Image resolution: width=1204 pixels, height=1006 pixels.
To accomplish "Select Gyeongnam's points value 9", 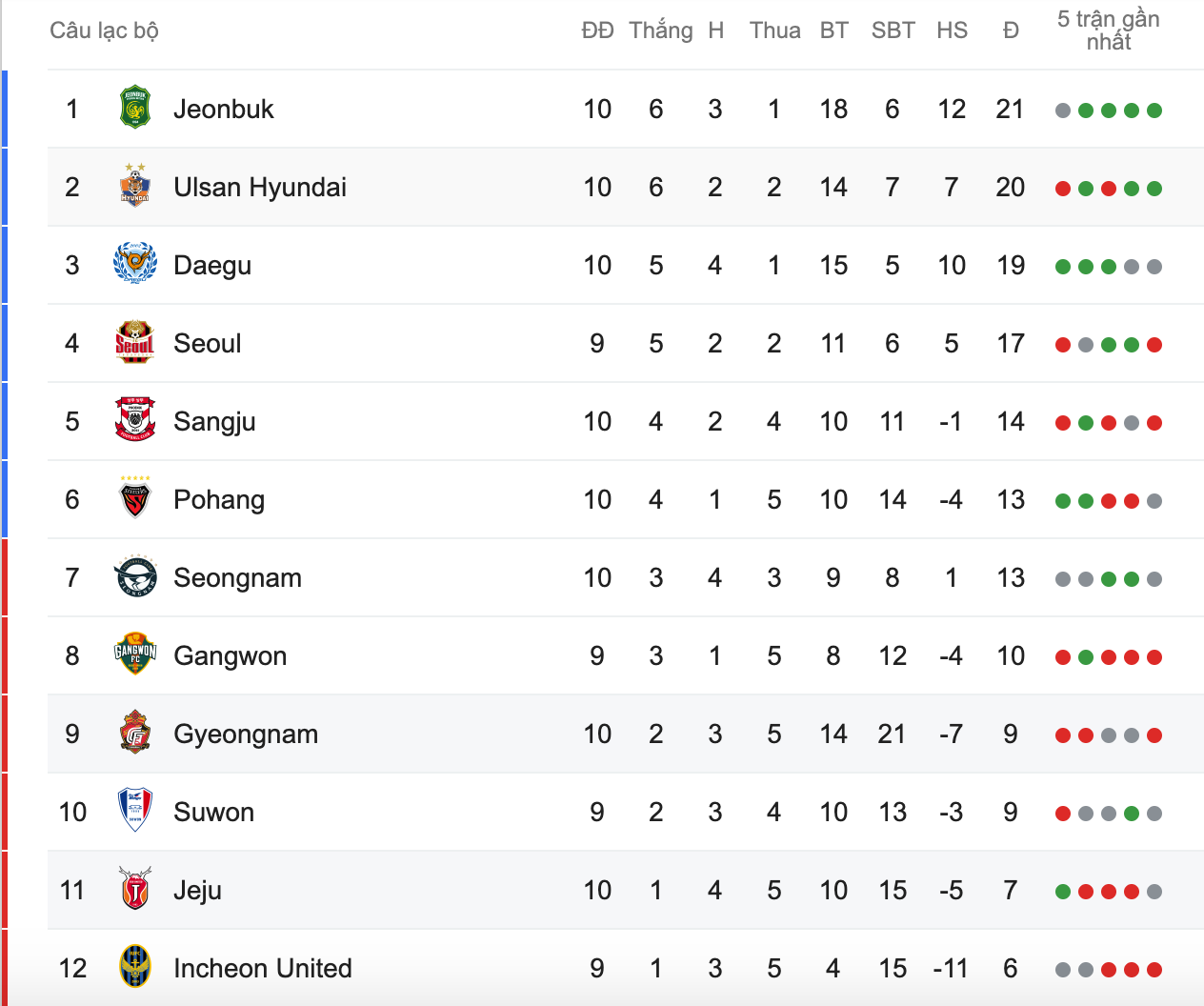I will [1011, 734].
